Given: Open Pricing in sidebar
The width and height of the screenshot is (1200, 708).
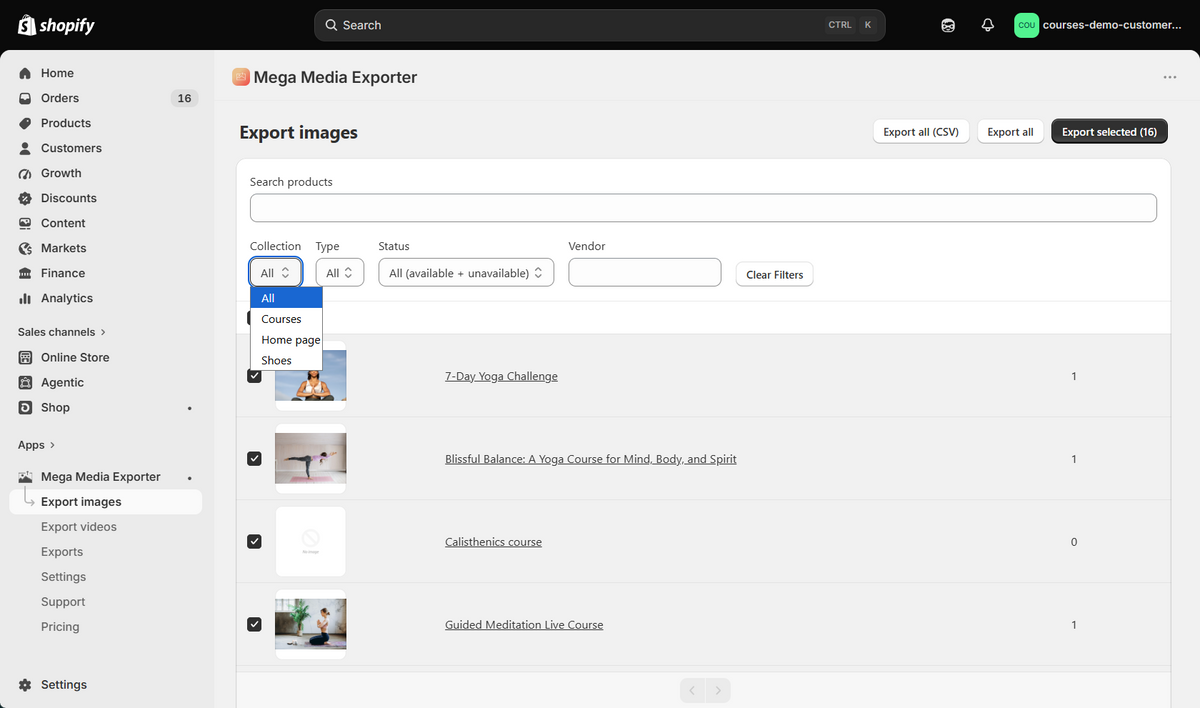Looking at the screenshot, I should tap(60, 627).
